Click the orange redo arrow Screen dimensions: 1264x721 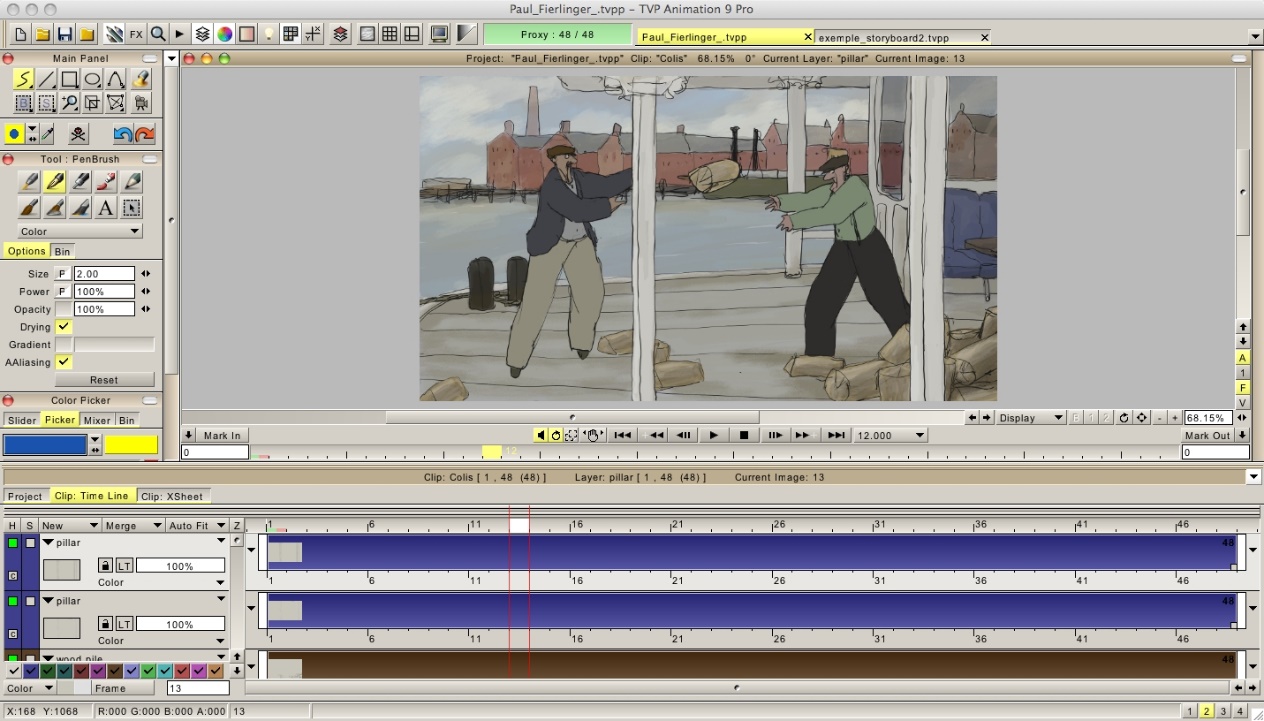tap(145, 134)
